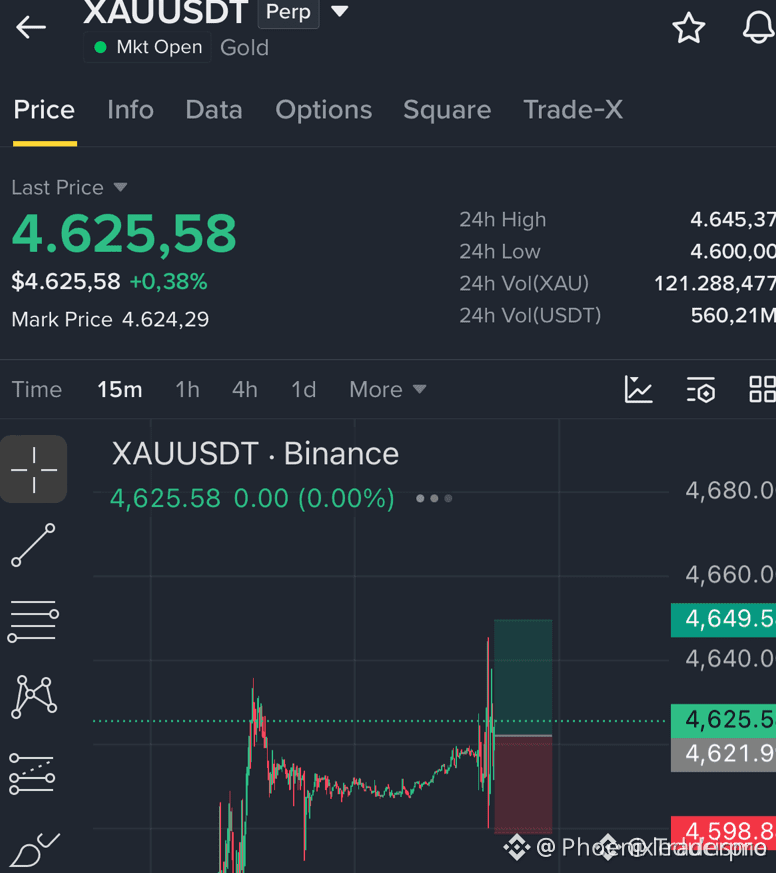Tap the back arrow icon
Screen dimensions: 776x873
[31, 27]
